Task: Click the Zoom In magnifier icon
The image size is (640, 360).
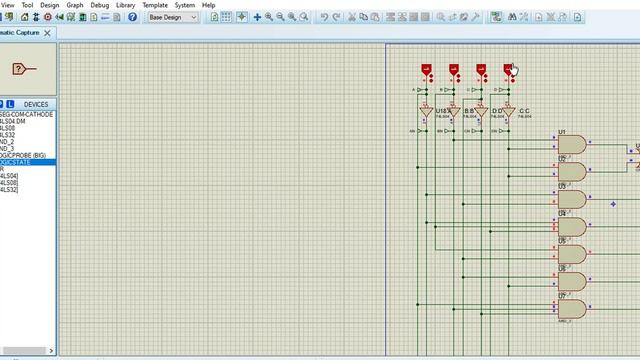Action: point(269,17)
